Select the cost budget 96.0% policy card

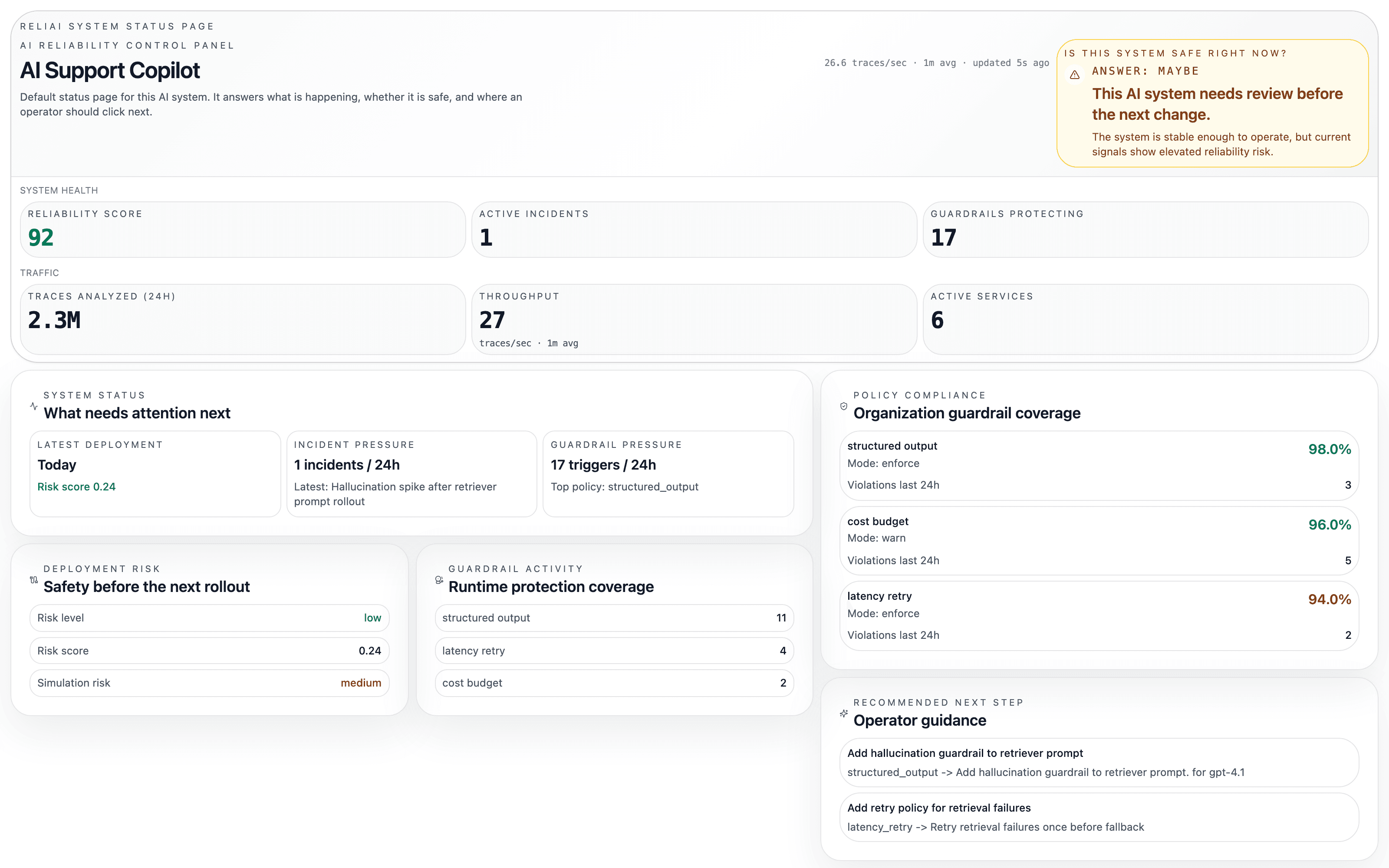pyautogui.click(x=1099, y=540)
